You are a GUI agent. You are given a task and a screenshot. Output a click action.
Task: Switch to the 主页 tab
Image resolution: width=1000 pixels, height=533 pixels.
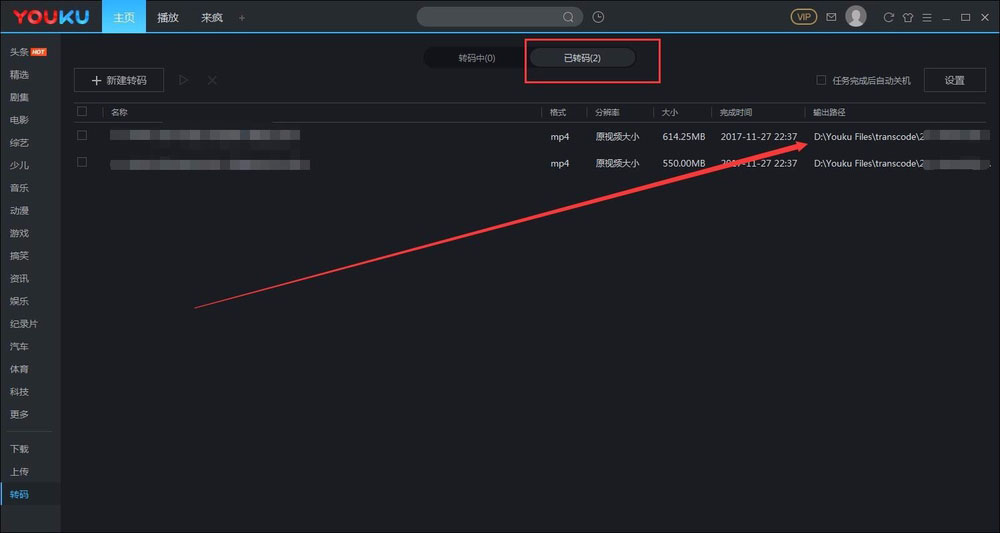click(124, 17)
